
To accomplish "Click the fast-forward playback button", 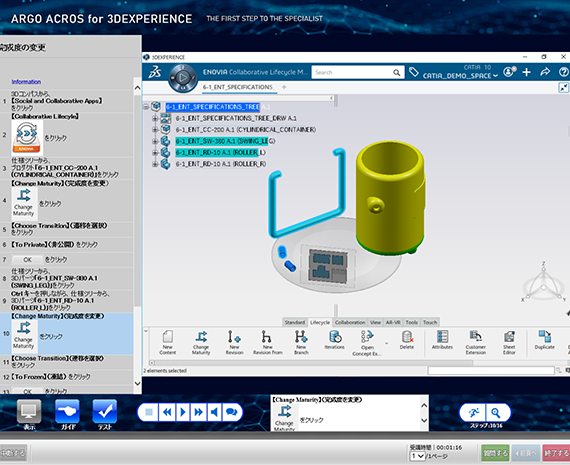I will pos(198,412).
